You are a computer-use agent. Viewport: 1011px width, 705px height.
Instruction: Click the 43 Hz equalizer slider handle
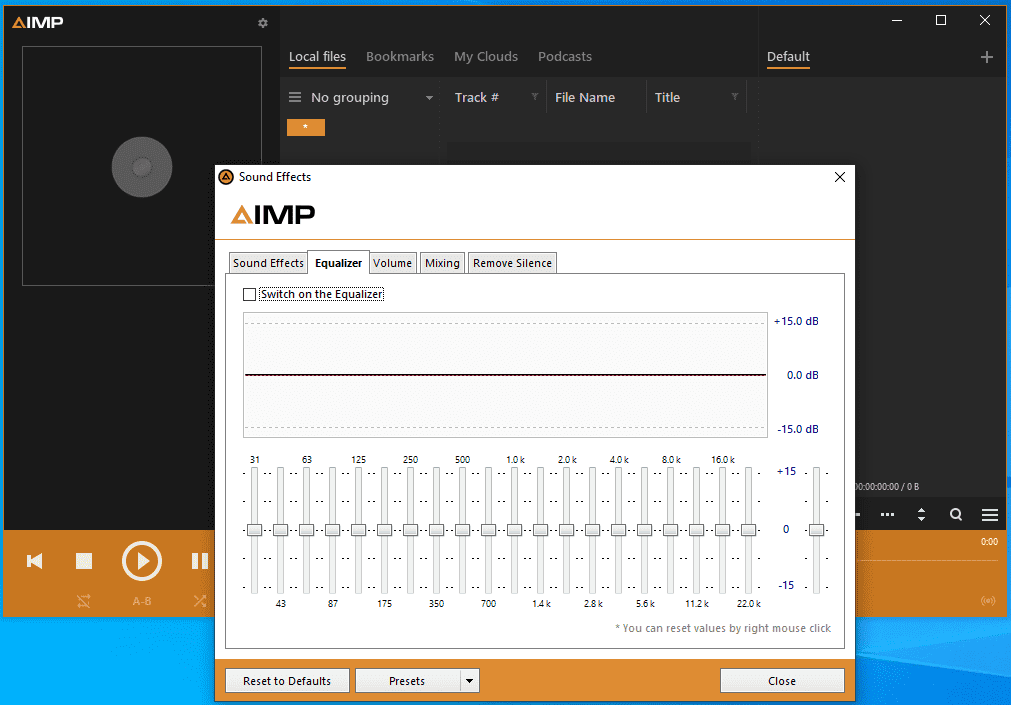pyautogui.click(x=280, y=530)
